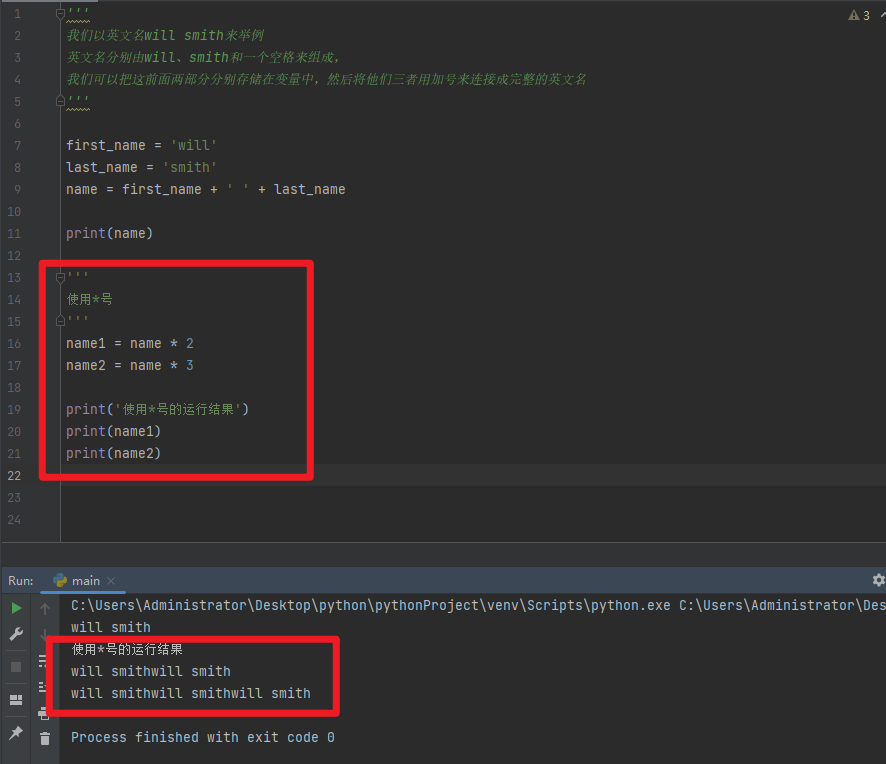
Task: Click last_name variable on line 8
Action: pos(102,168)
